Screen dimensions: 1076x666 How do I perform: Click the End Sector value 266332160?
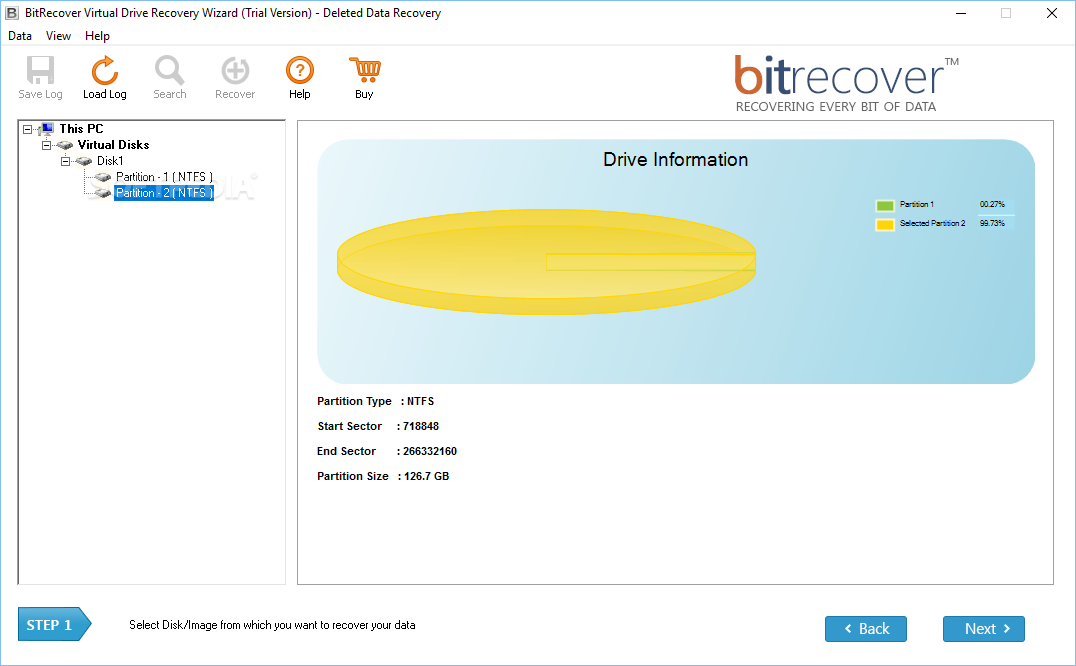(430, 451)
